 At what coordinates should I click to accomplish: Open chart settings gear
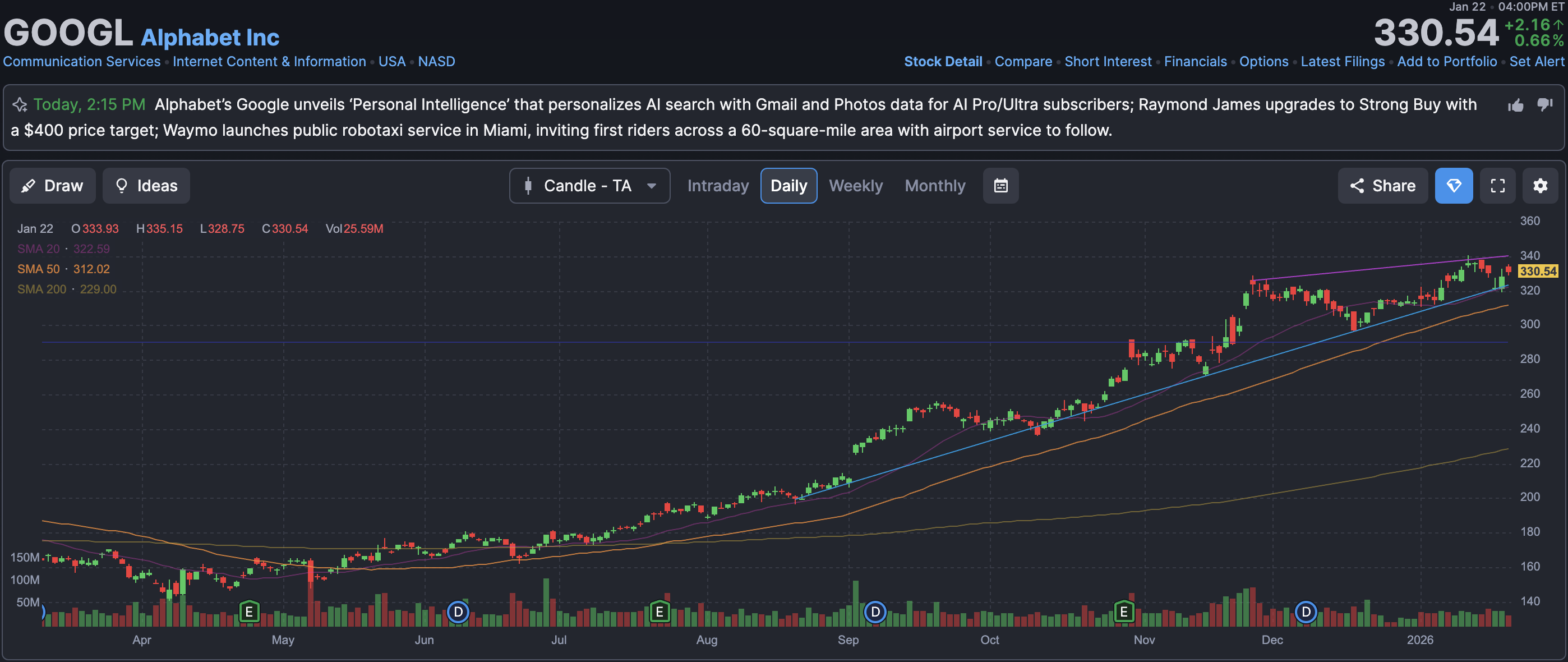coord(1539,186)
